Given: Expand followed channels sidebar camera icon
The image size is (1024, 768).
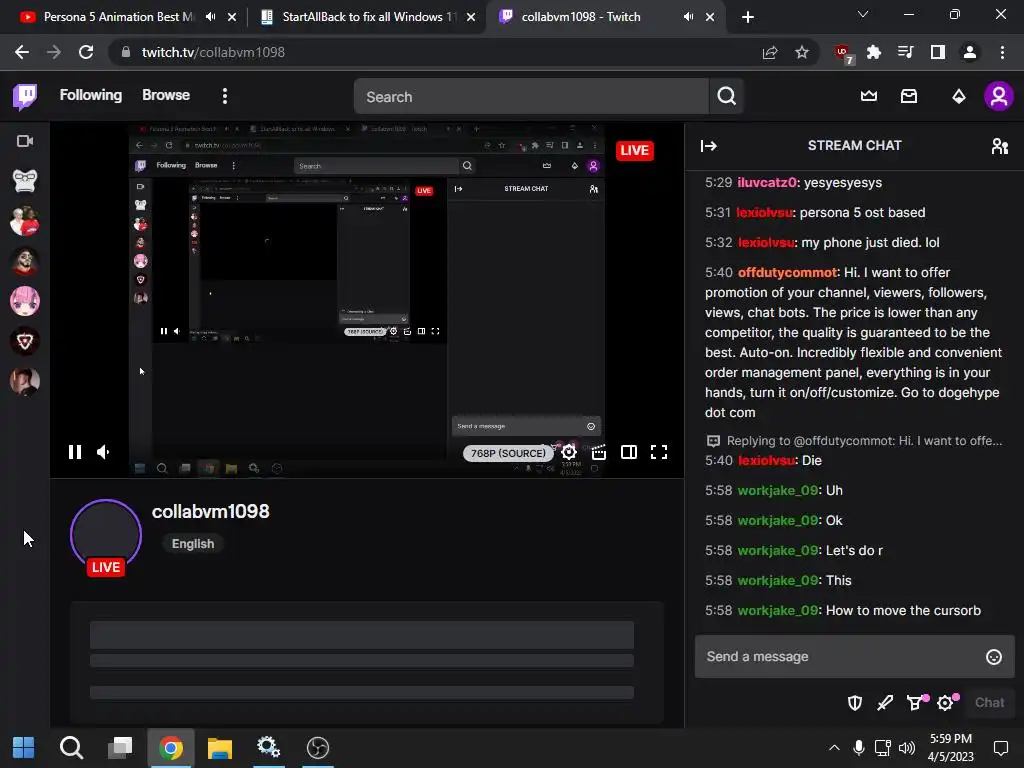Looking at the screenshot, I should [25, 141].
